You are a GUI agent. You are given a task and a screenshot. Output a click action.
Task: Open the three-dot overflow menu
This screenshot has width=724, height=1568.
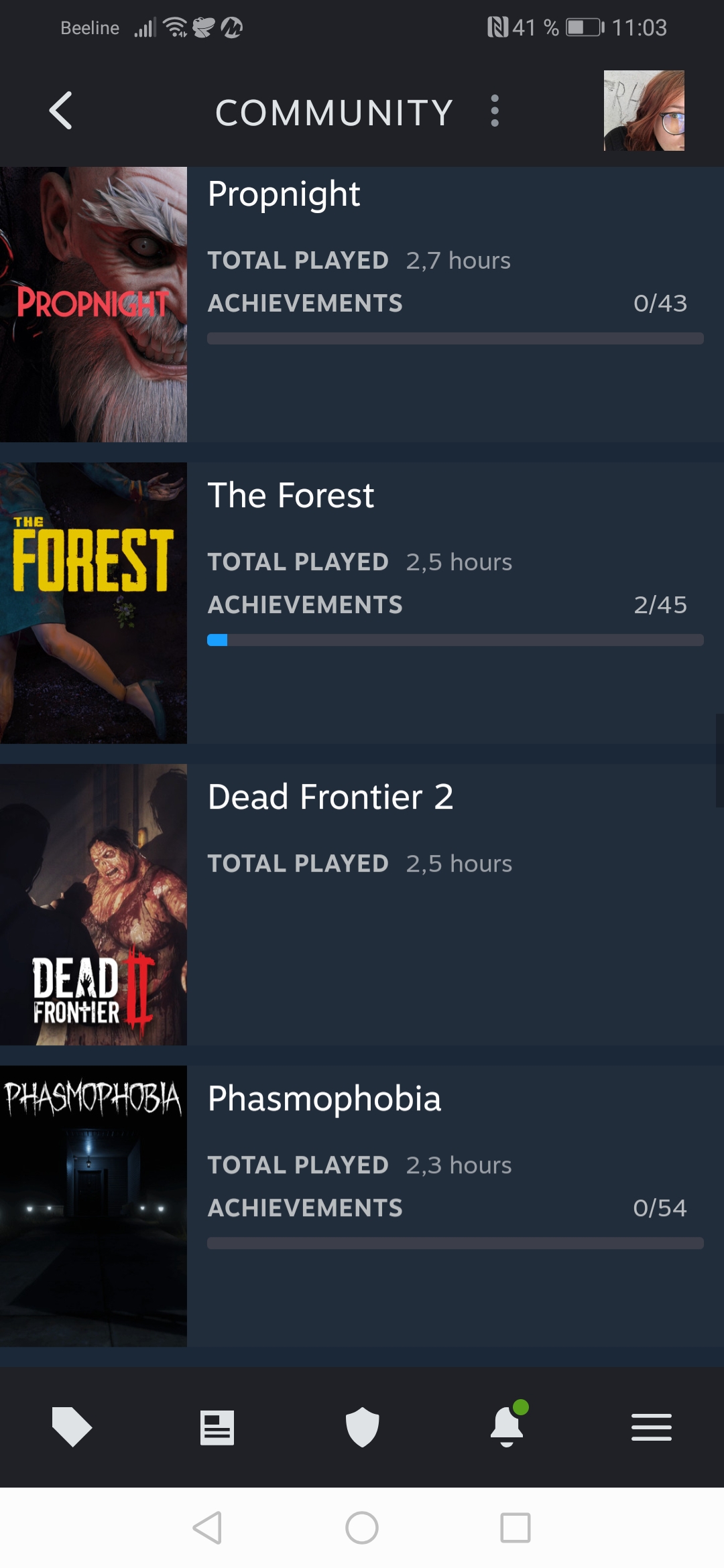(495, 111)
